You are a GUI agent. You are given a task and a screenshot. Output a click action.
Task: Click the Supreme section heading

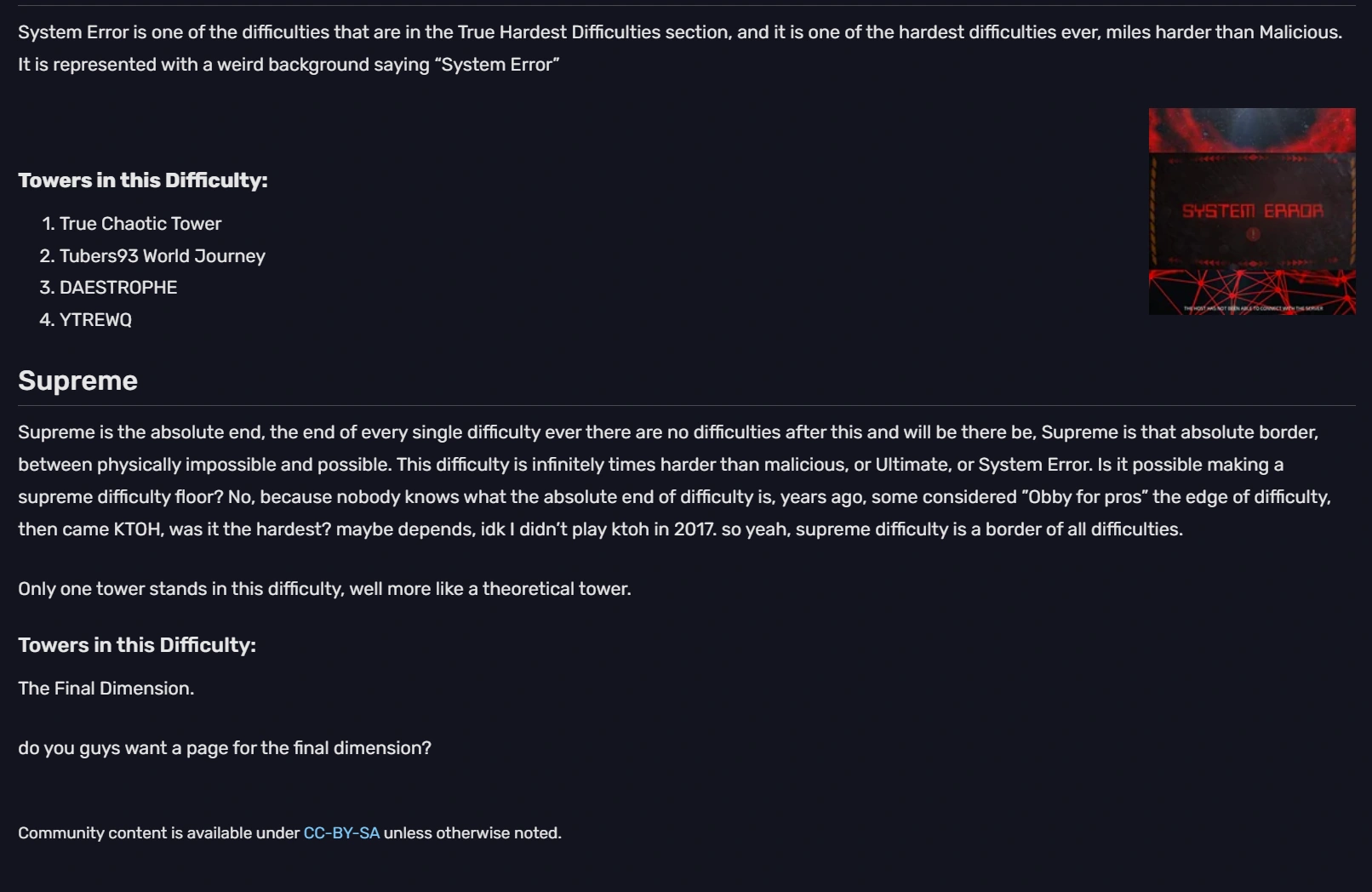point(77,380)
